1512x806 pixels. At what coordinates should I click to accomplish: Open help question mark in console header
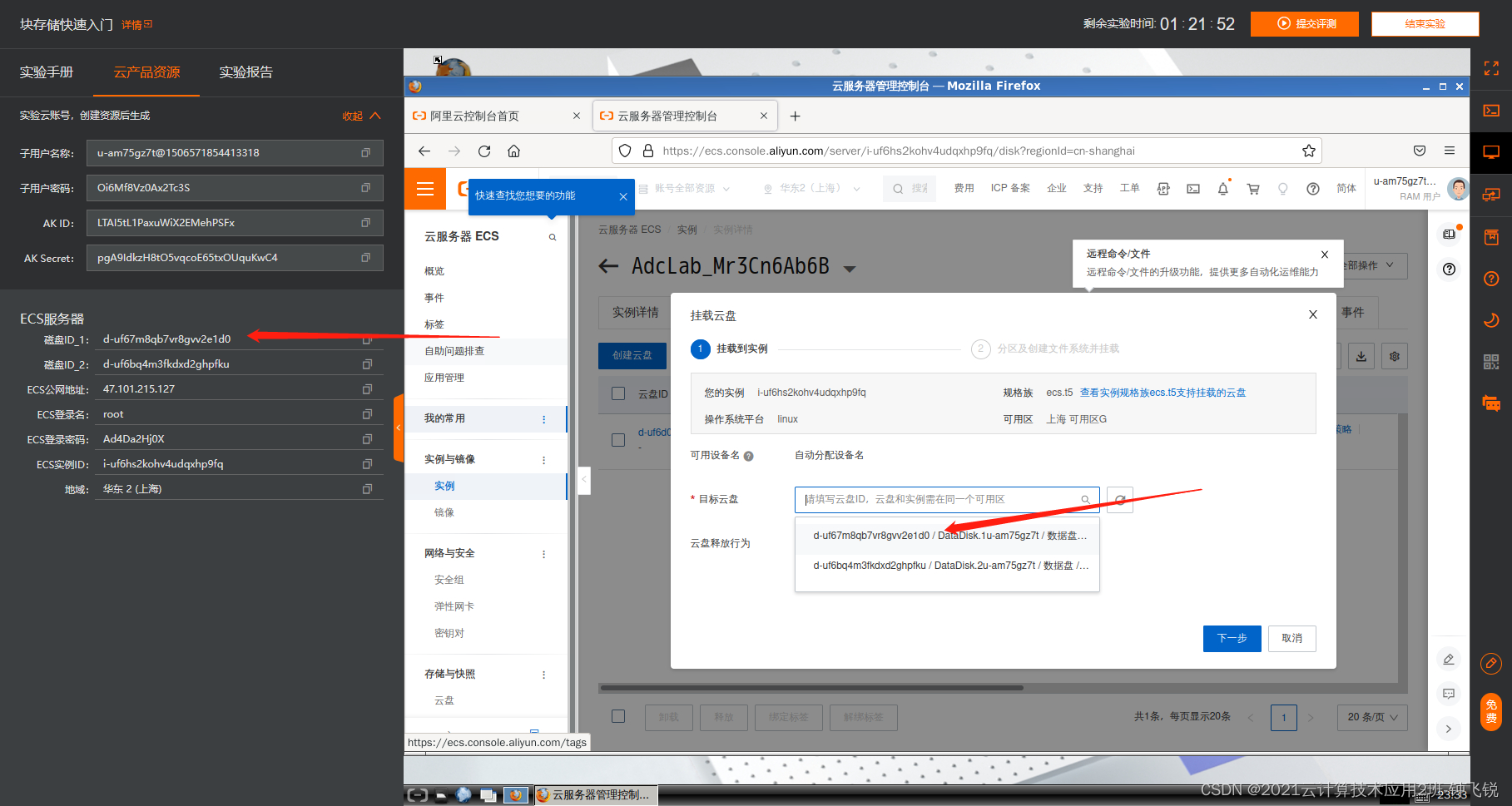click(x=1313, y=189)
